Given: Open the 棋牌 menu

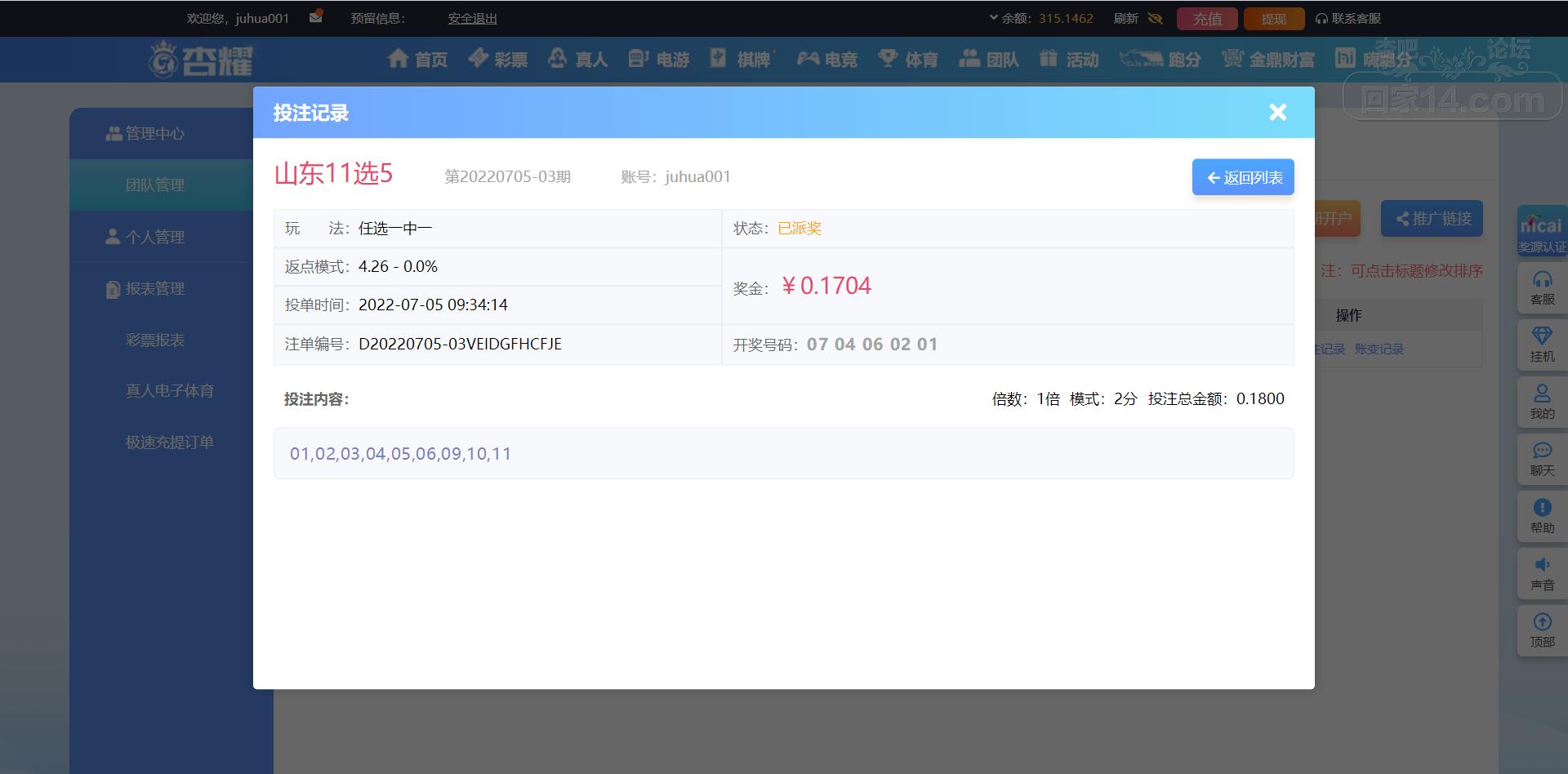Looking at the screenshot, I should coord(741,59).
